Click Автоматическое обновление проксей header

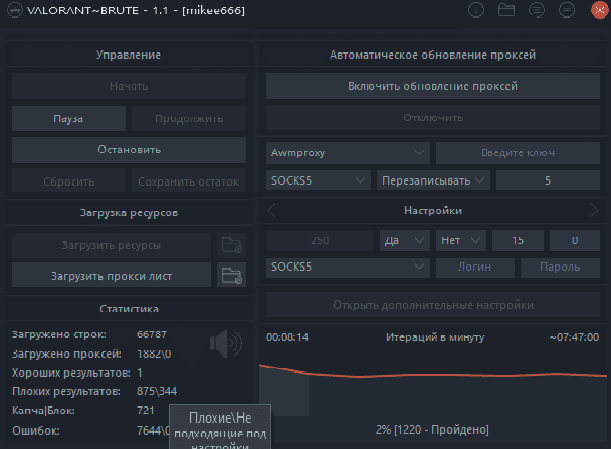[433, 55]
